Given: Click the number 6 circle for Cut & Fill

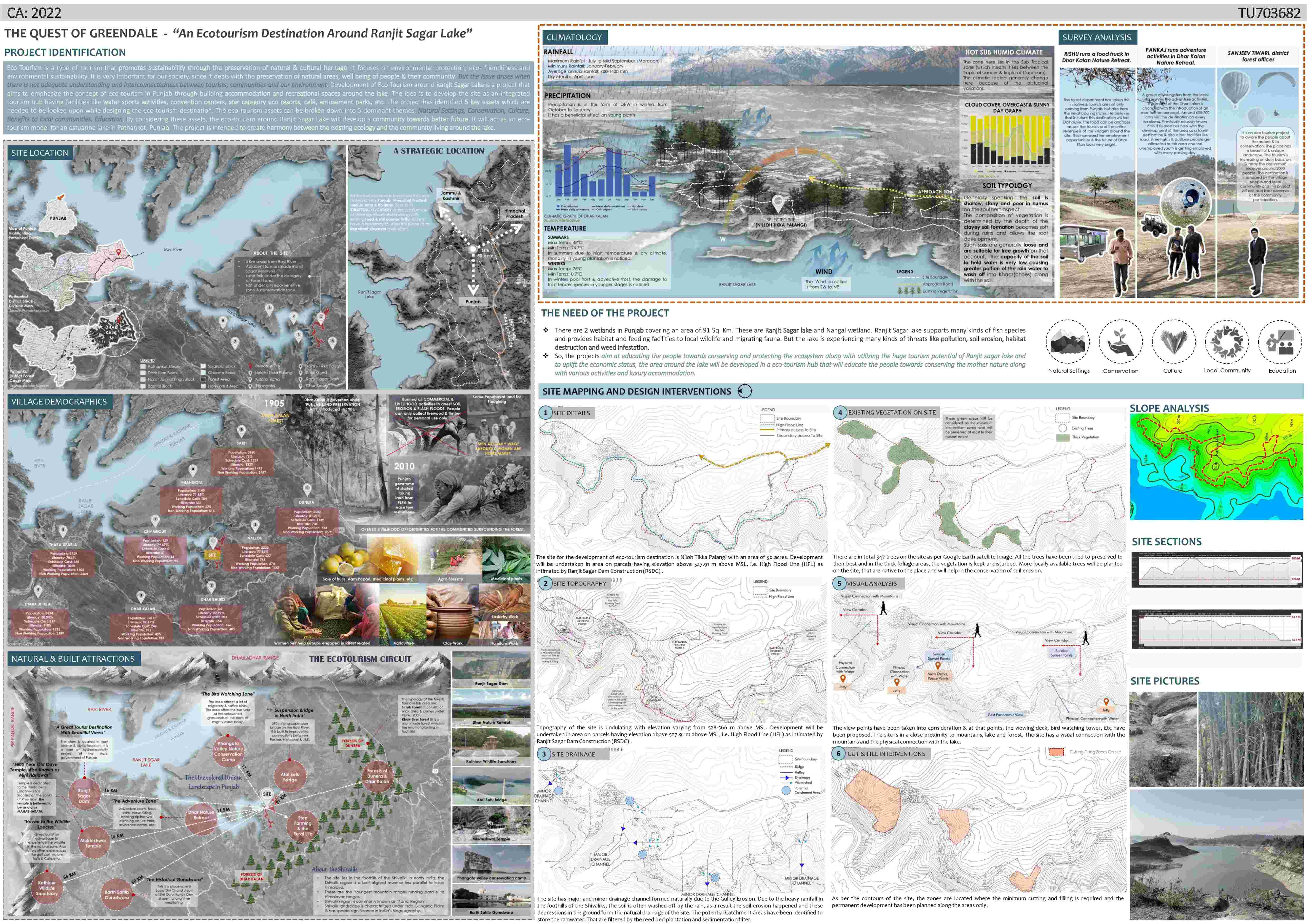Looking at the screenshot, I should (x=838, y=754).
